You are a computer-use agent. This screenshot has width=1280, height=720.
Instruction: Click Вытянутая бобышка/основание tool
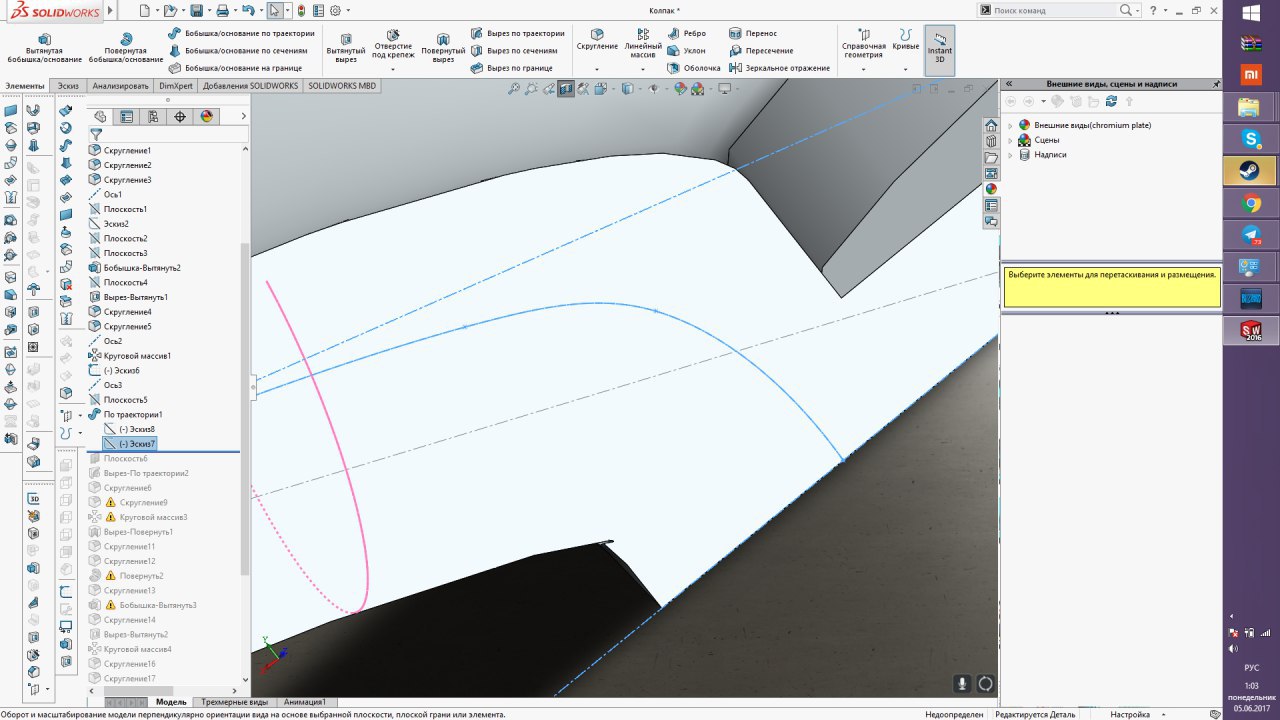44,47
